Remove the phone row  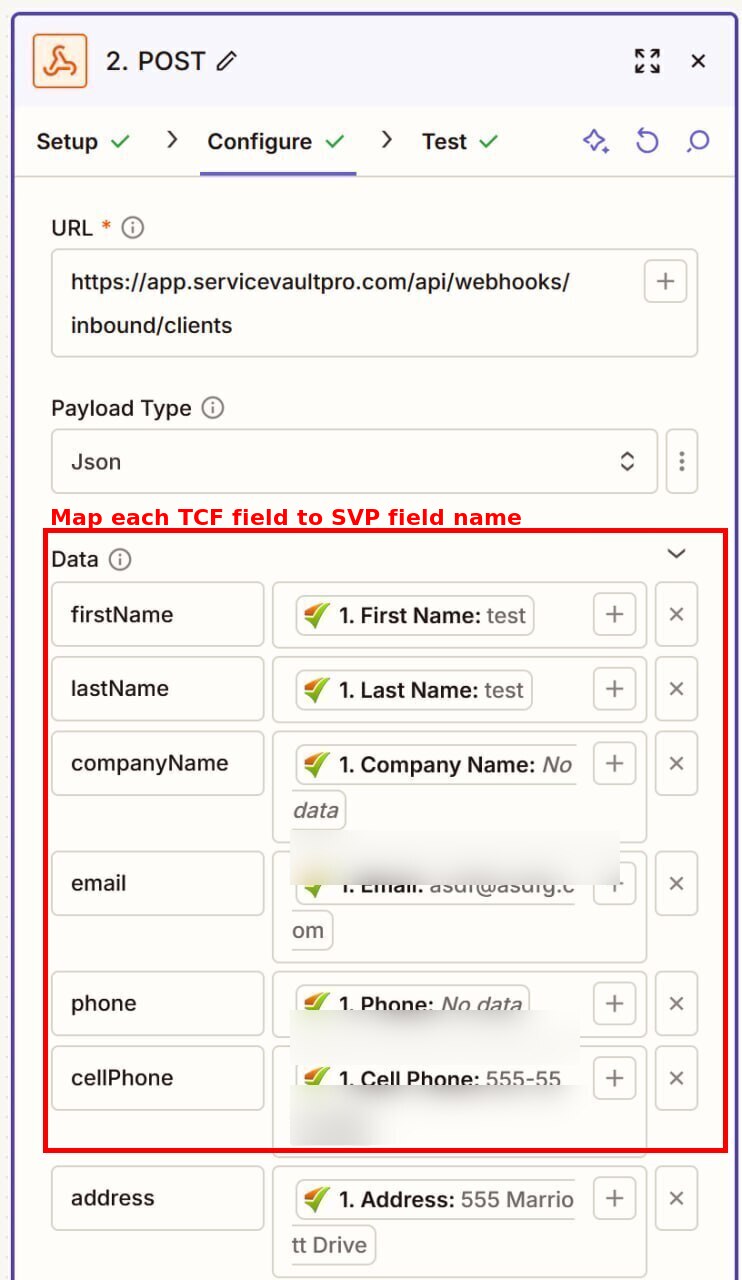pos(676,1003)
